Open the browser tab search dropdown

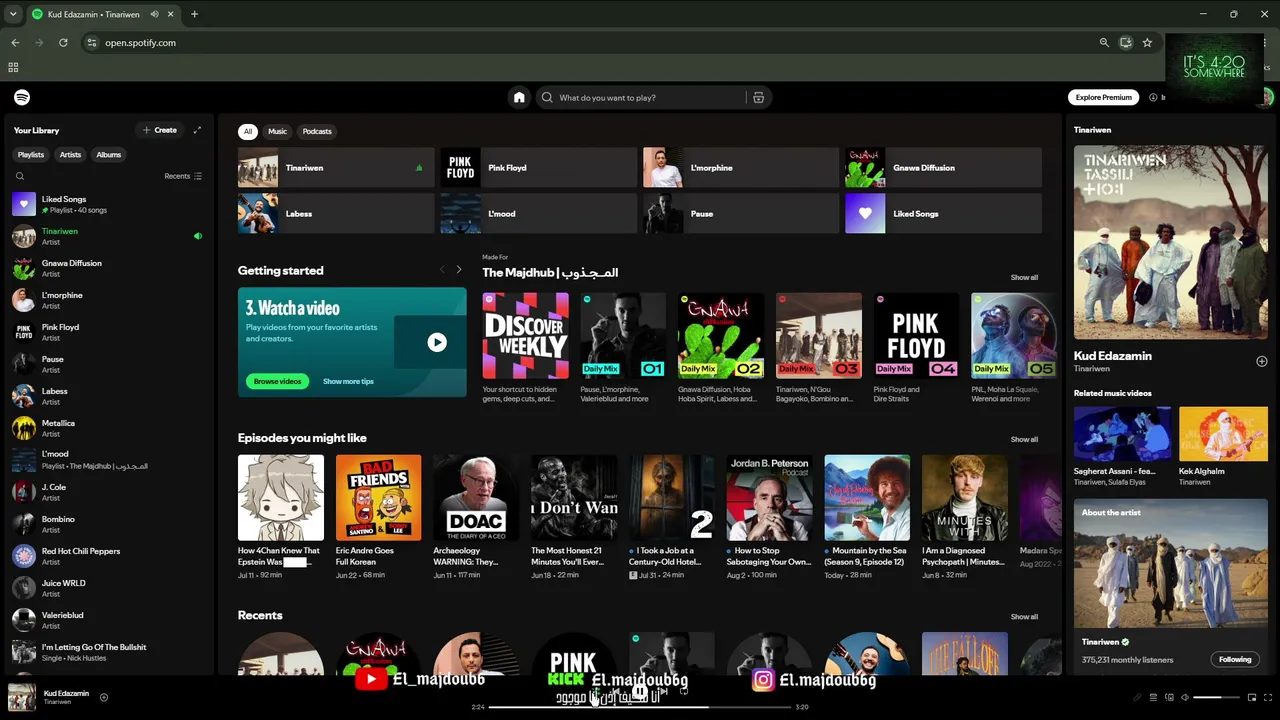point(13,14)
